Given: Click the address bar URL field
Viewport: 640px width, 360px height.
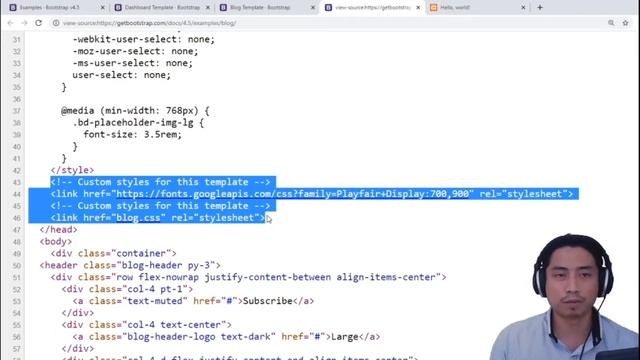Looking at the screenshot, I should [327, 23].
